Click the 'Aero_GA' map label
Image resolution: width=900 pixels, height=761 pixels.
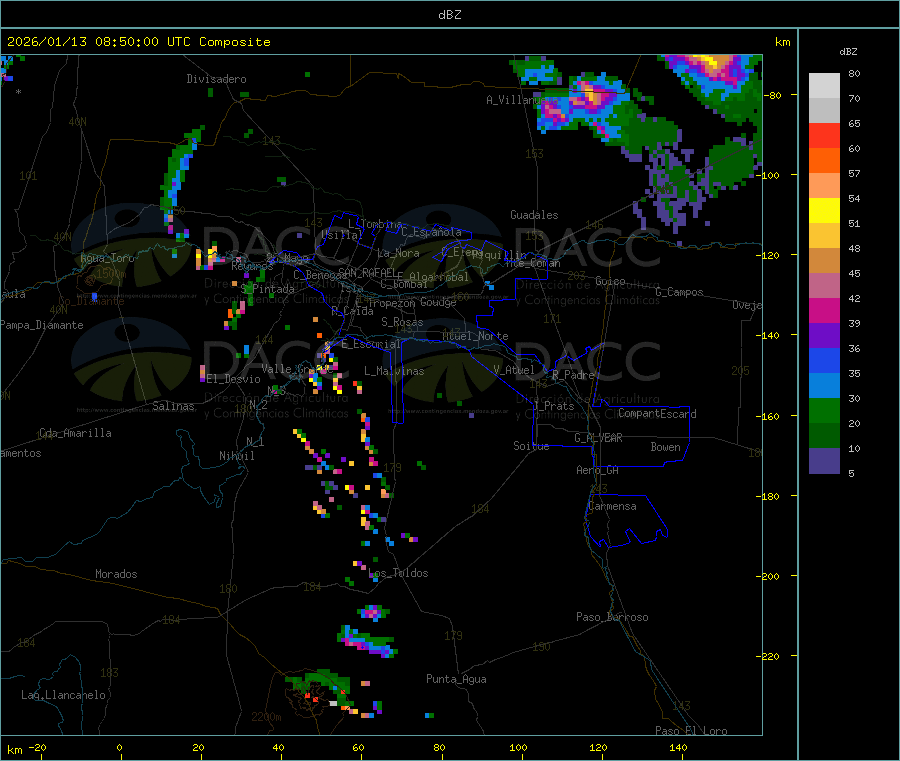click(598, 470)
